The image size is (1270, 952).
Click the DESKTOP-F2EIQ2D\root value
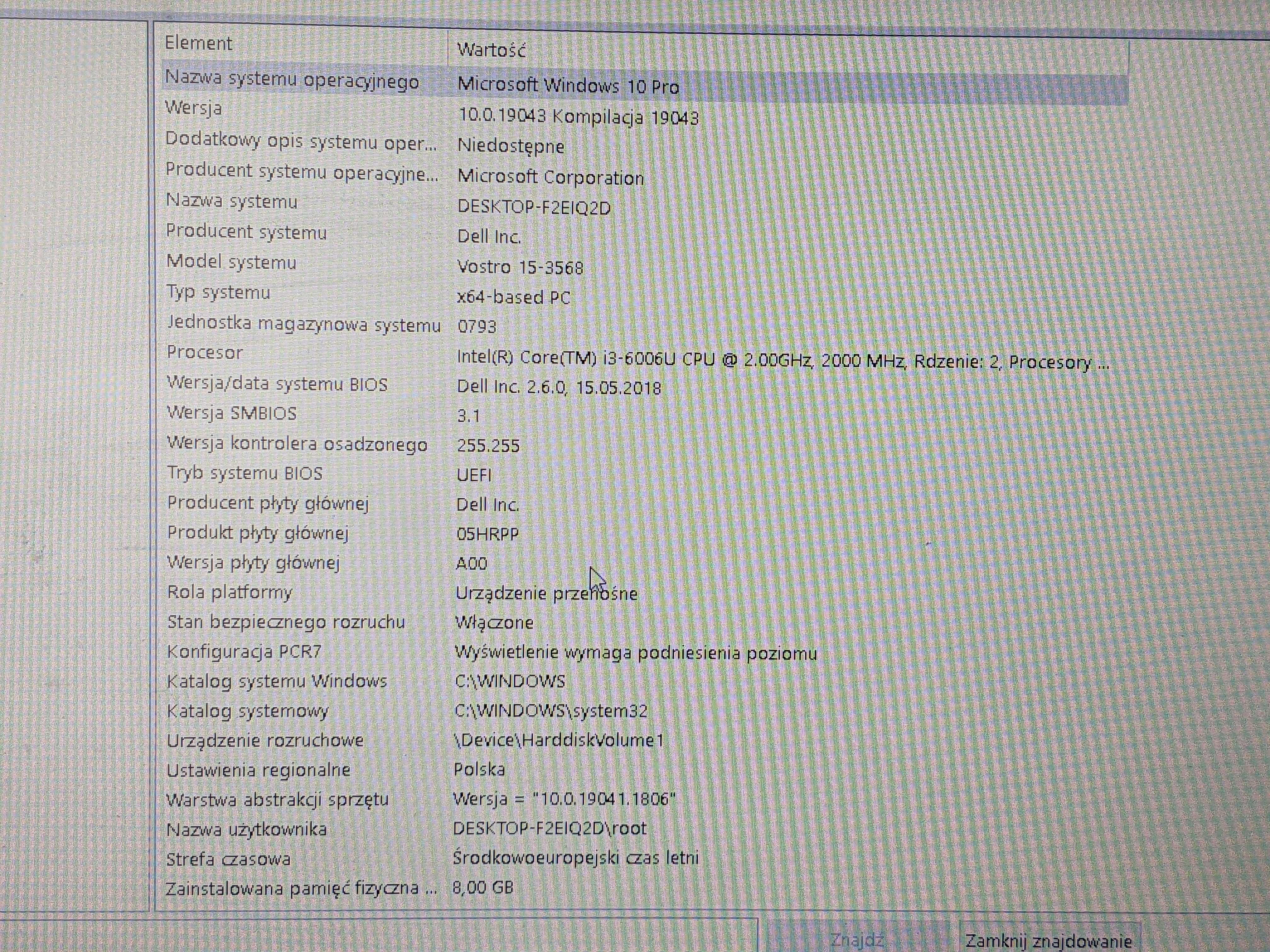[550, 828]
